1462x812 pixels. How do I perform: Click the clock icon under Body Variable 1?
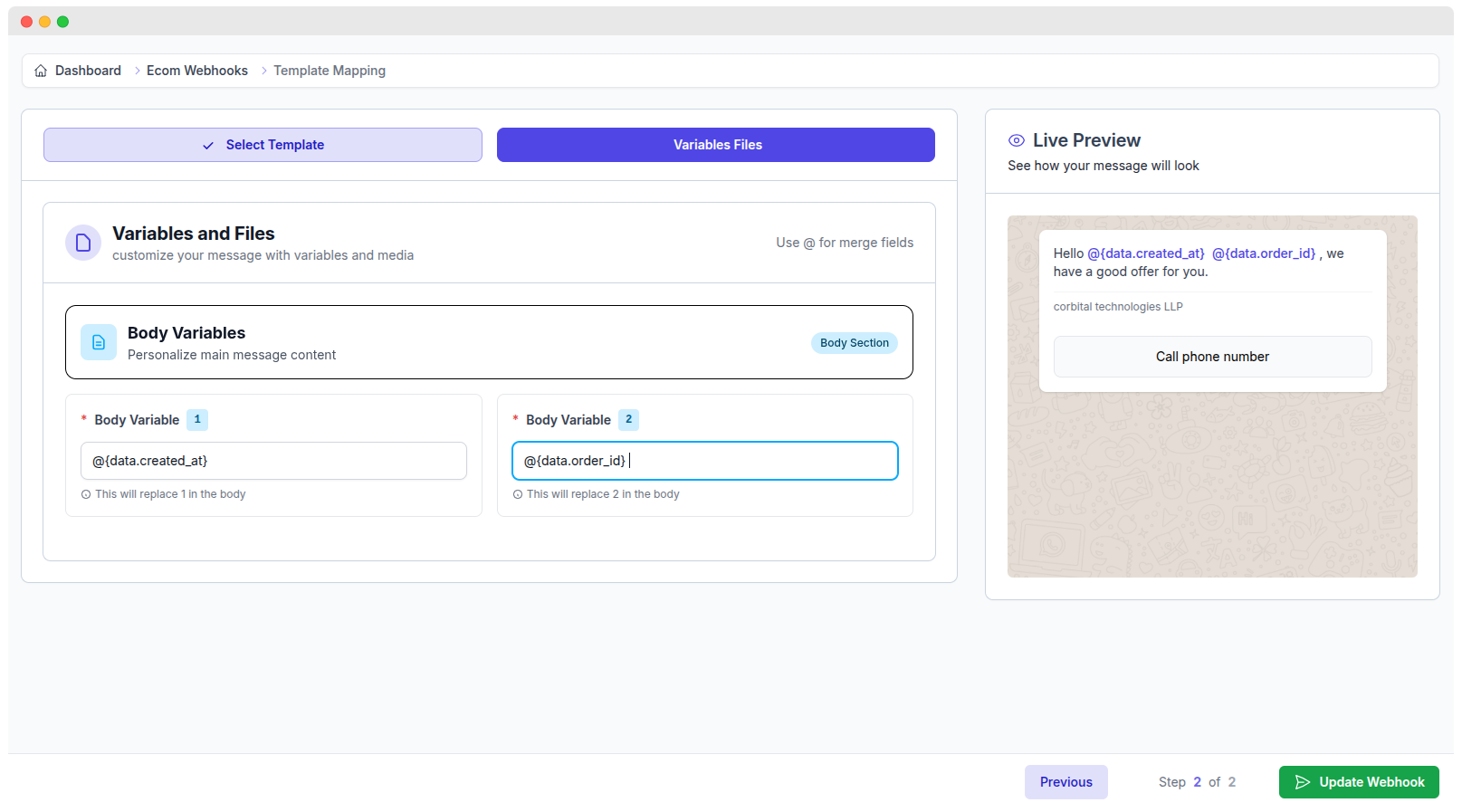[86, 494]
